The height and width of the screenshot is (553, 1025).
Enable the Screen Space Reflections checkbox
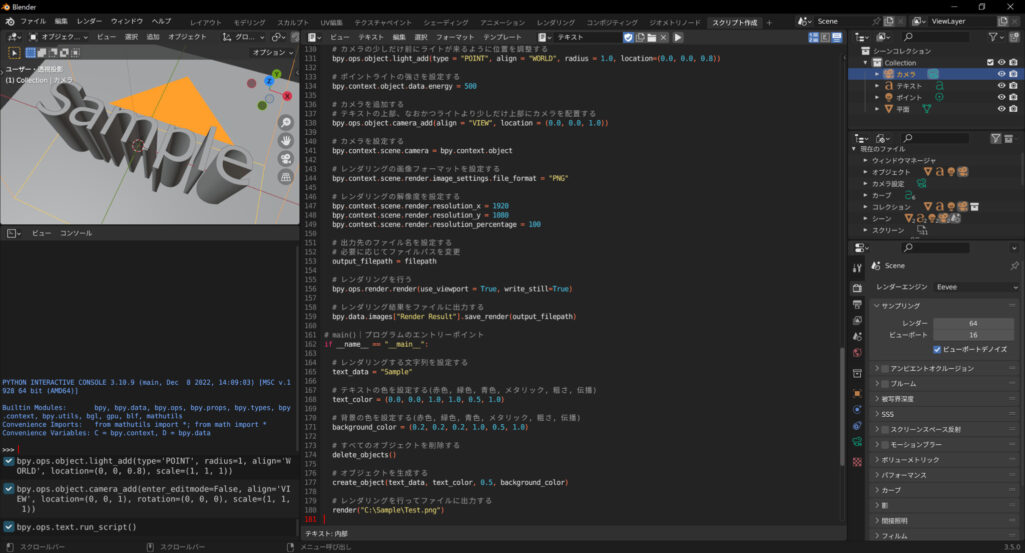click(885, 429)
